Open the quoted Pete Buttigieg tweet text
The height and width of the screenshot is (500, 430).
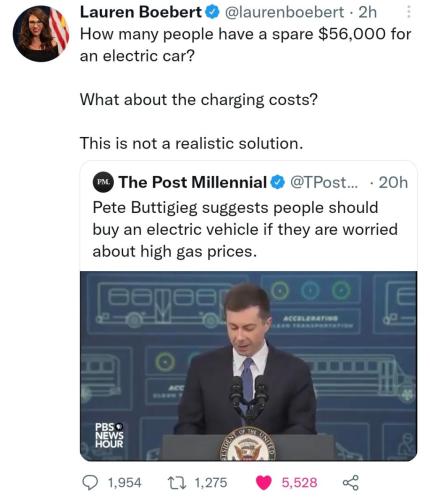tap(245, 229)
